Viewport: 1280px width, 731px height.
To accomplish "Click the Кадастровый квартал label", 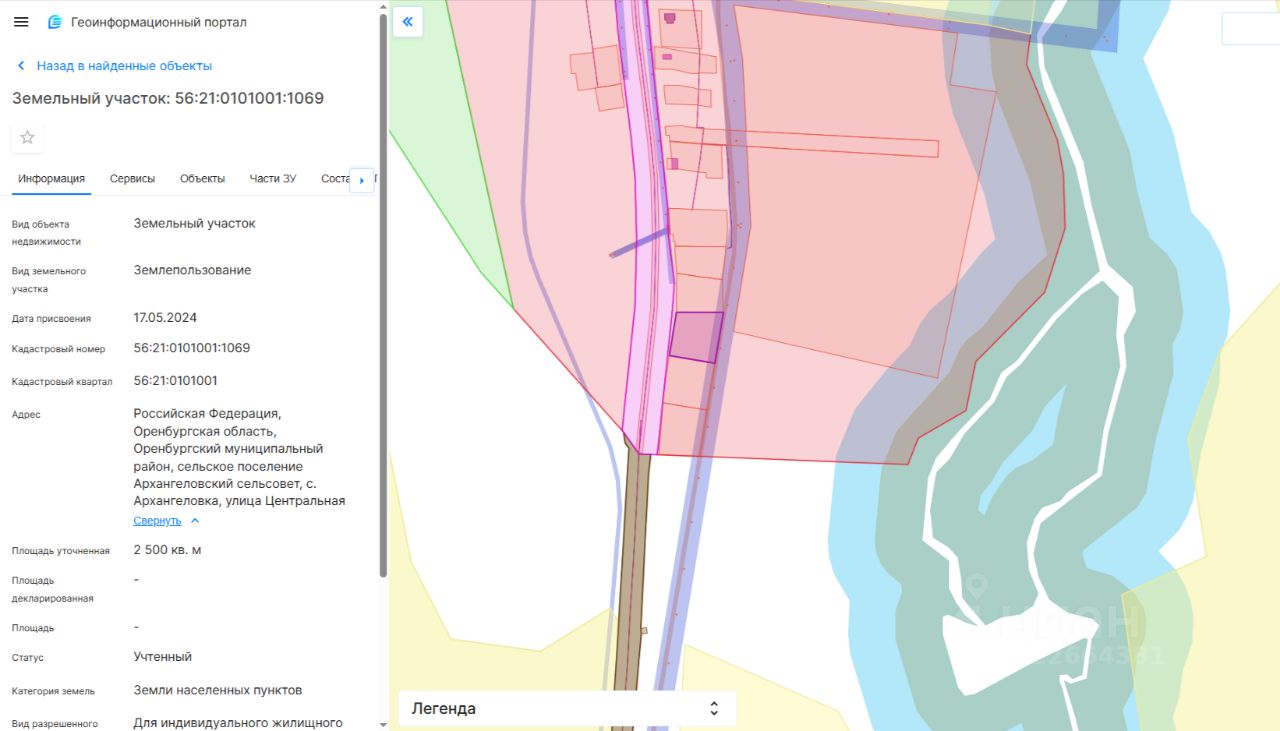I will click(62, 382).
